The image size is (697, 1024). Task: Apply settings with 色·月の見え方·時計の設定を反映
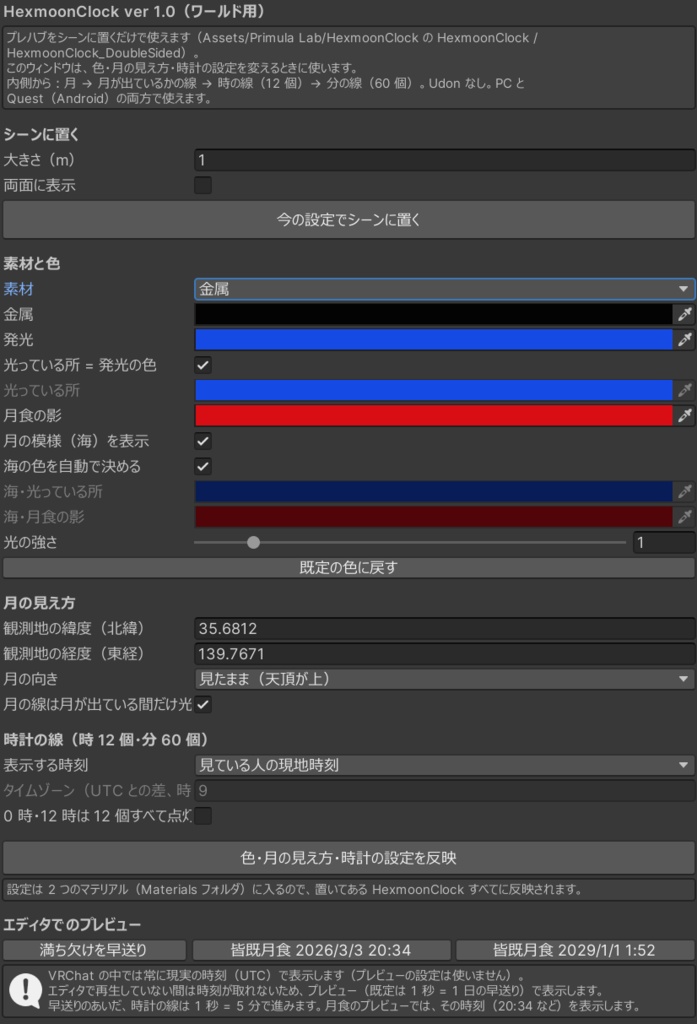[348, 857]
